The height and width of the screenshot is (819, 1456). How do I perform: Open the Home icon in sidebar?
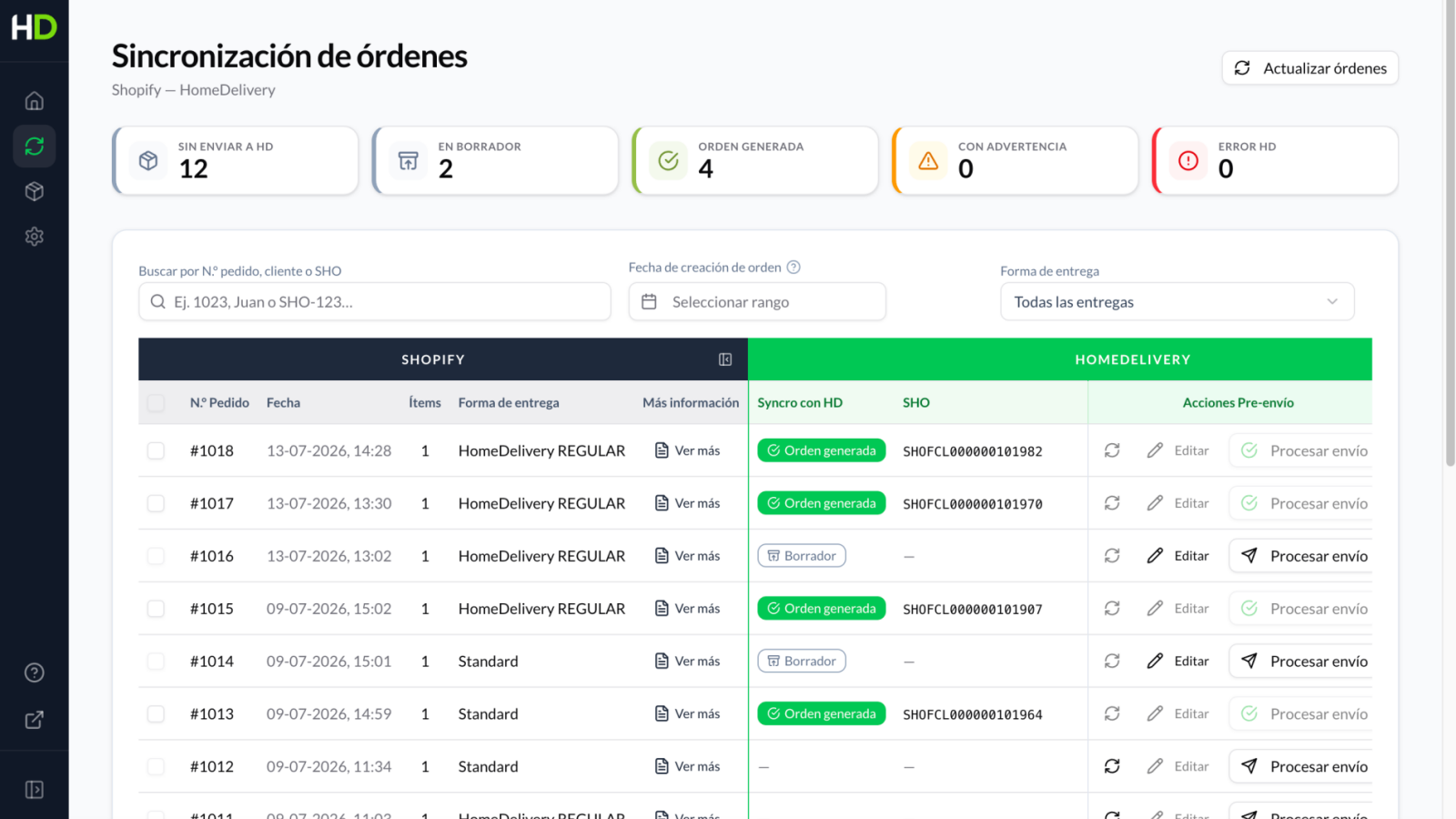tap(35, 100)
